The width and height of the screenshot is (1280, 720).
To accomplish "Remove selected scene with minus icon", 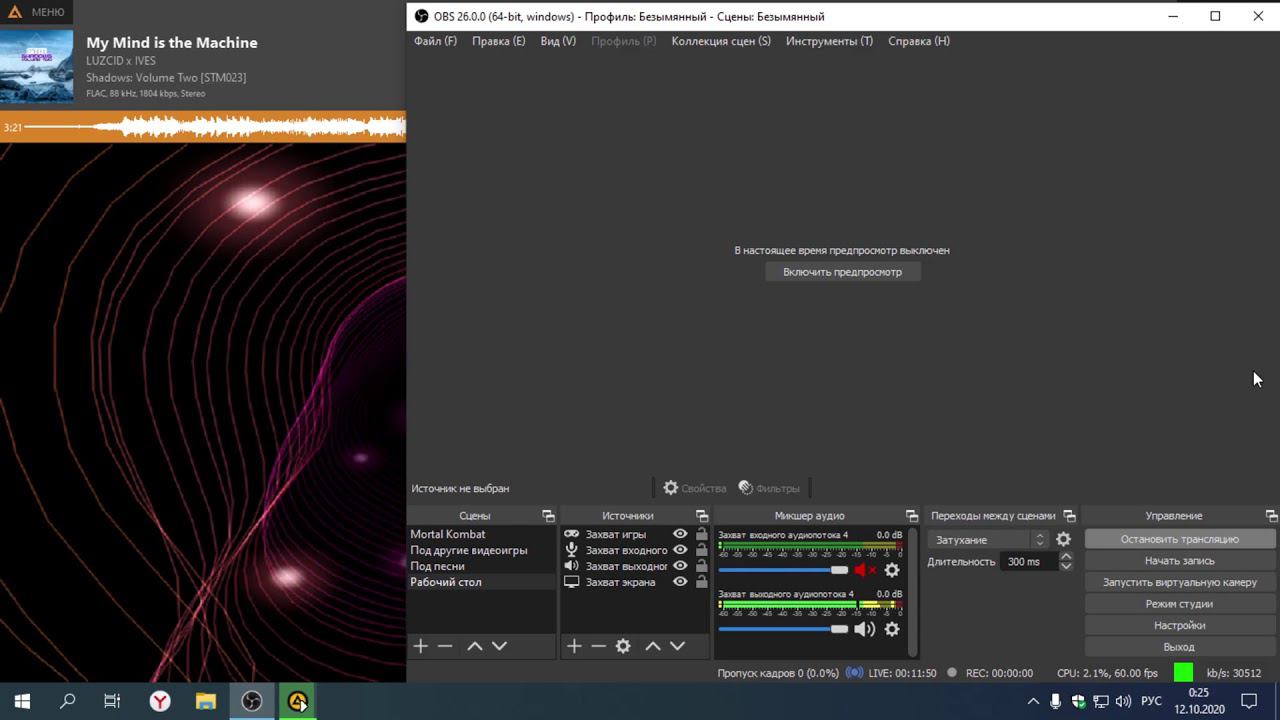I will [x=445, y=646].
